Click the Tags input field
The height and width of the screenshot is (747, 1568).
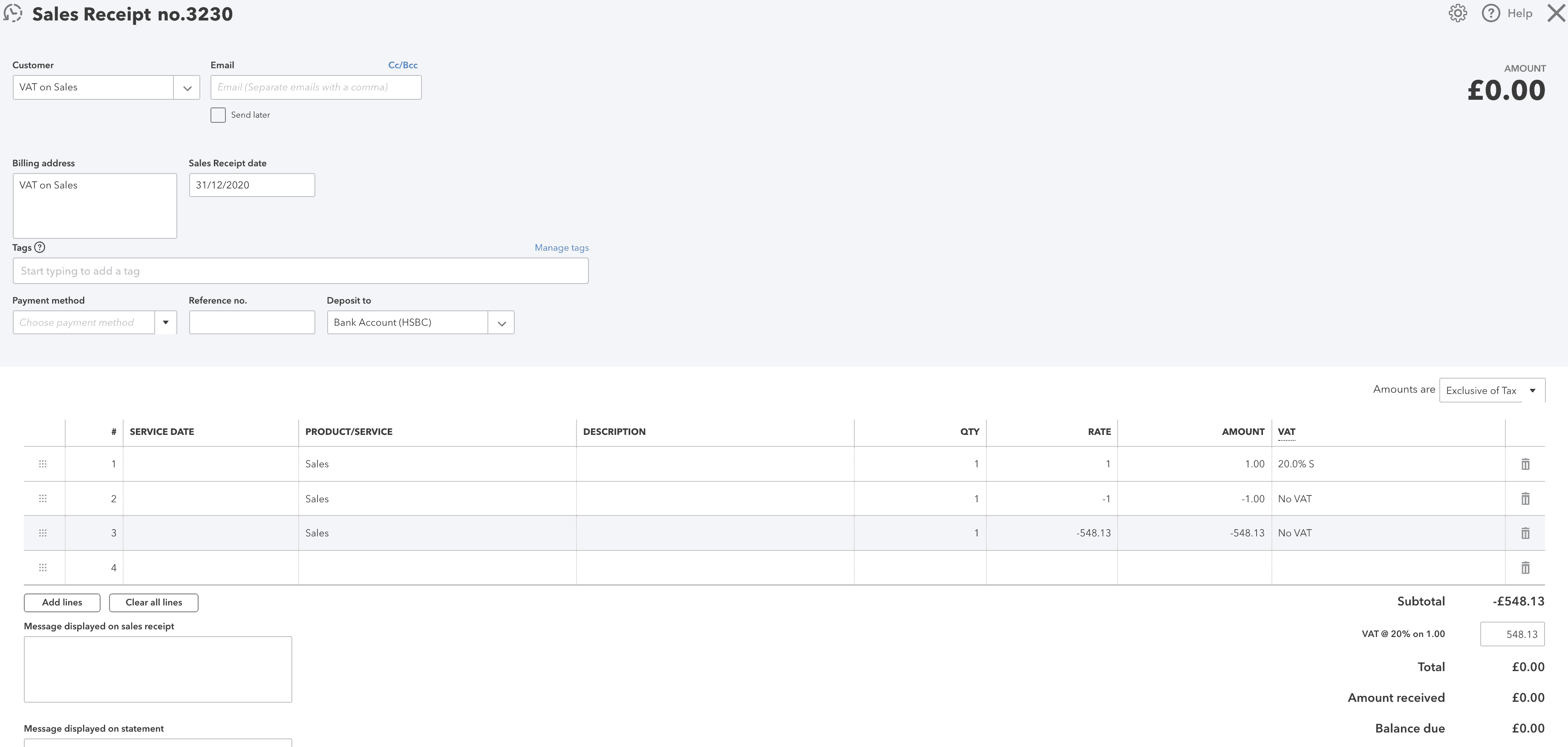301,271
